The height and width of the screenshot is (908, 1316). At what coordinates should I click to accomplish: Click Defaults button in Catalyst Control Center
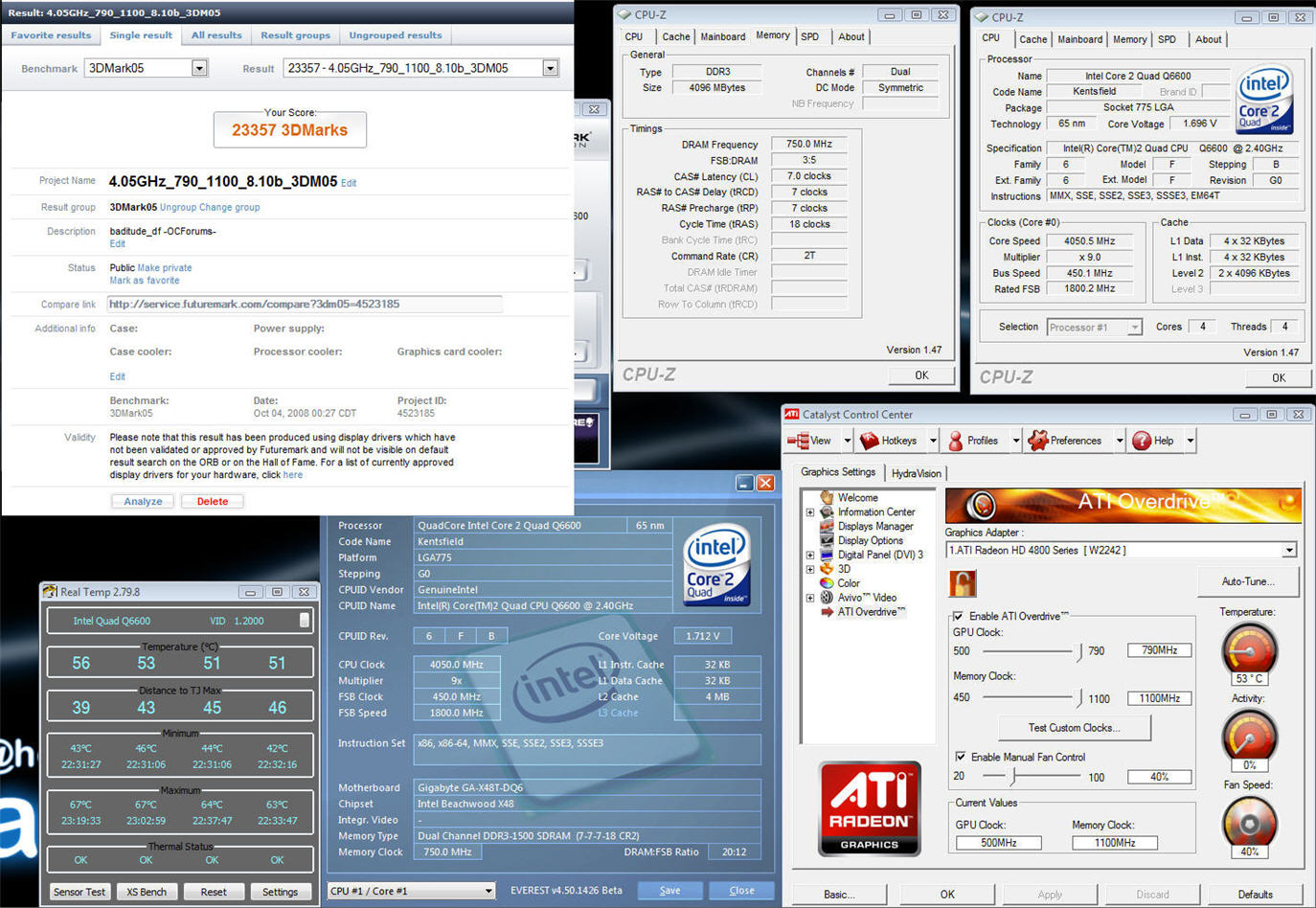point(1255,895)
